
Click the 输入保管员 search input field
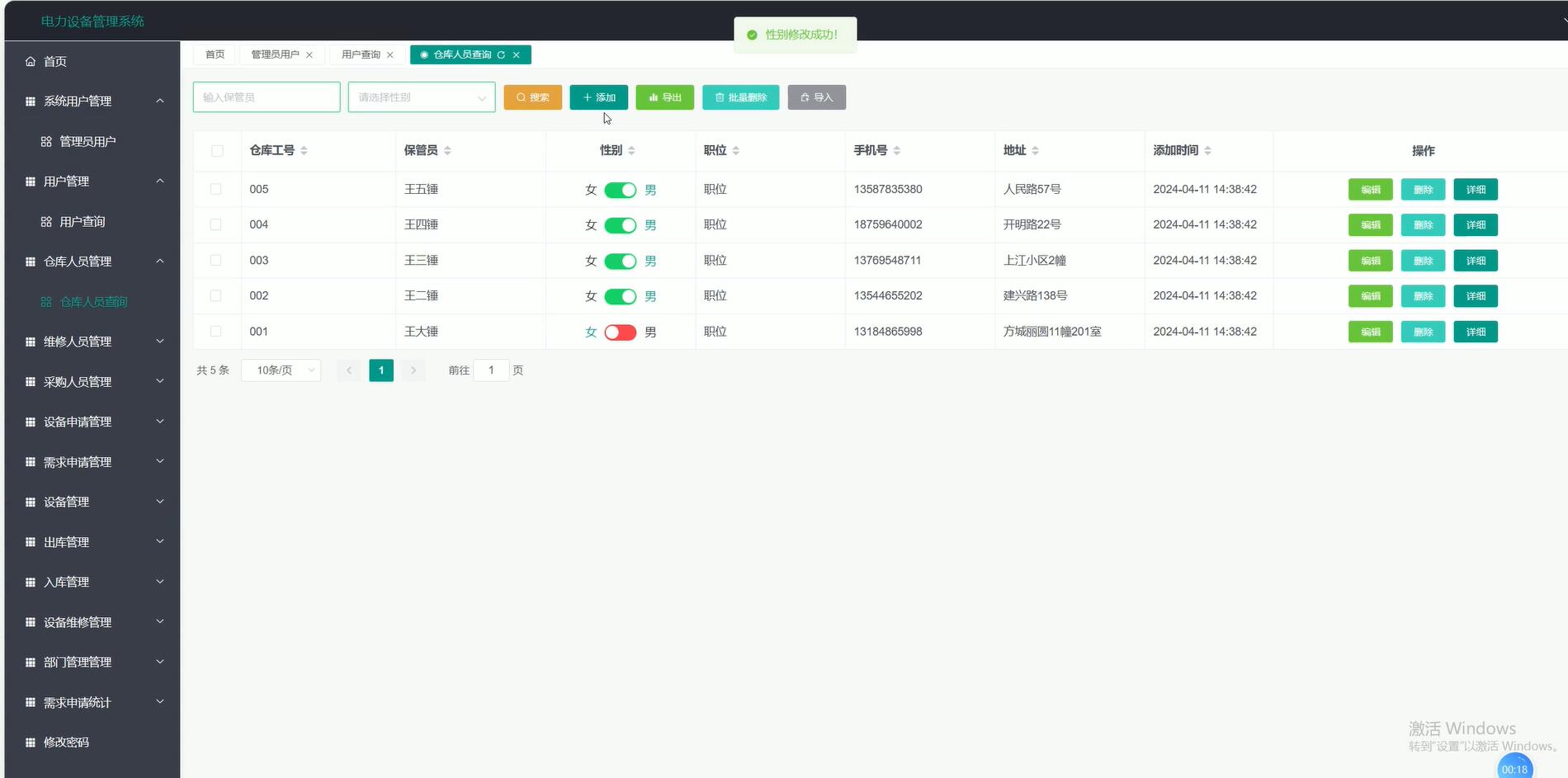coord(266,97)
